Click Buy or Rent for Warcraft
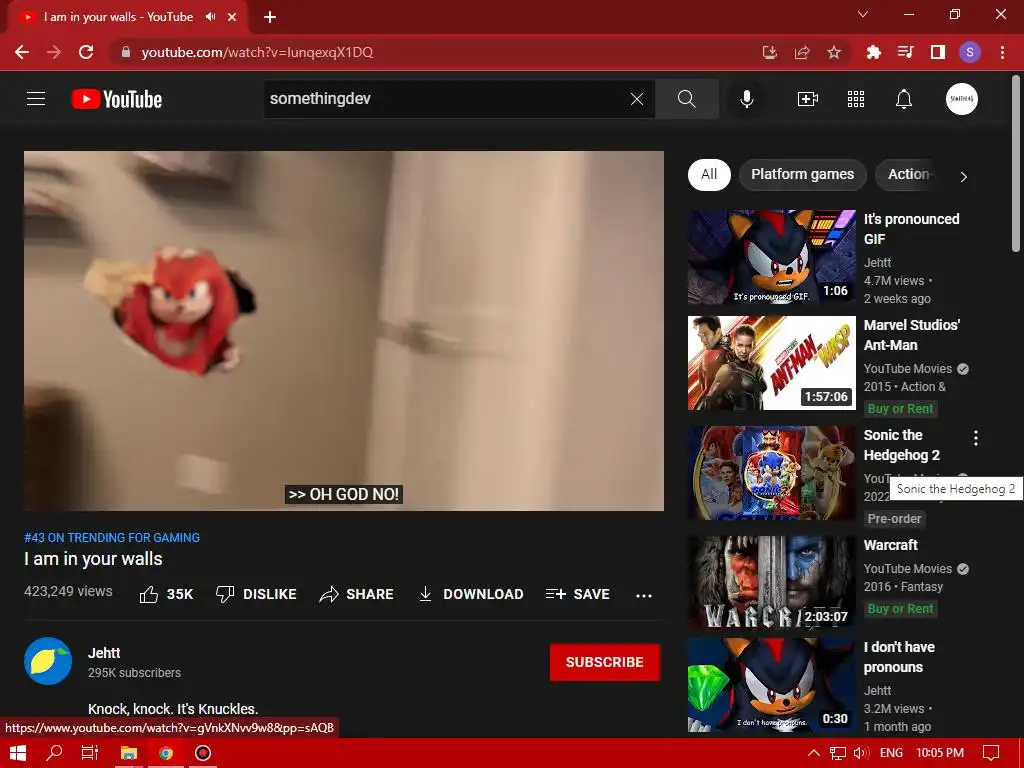The width and height of the screenshot is (1024, 768). point(901,609)
